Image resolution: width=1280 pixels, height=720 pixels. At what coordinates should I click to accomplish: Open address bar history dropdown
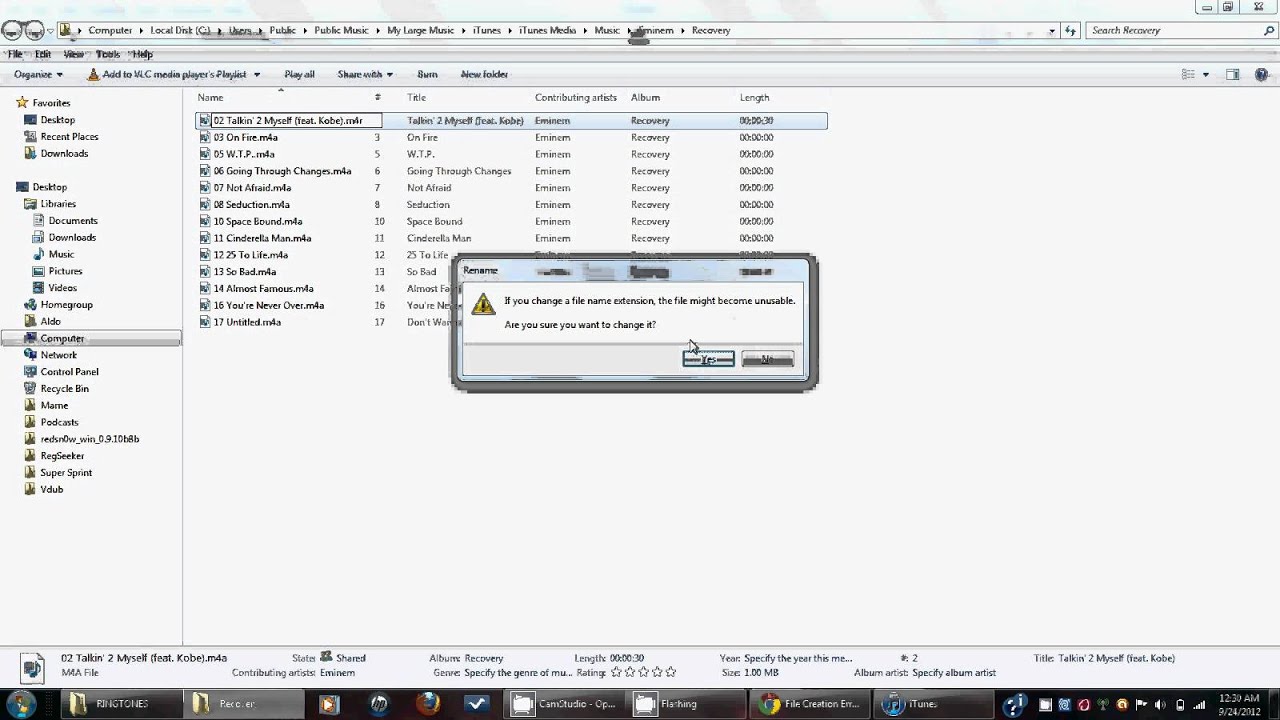coord(1051,31)
